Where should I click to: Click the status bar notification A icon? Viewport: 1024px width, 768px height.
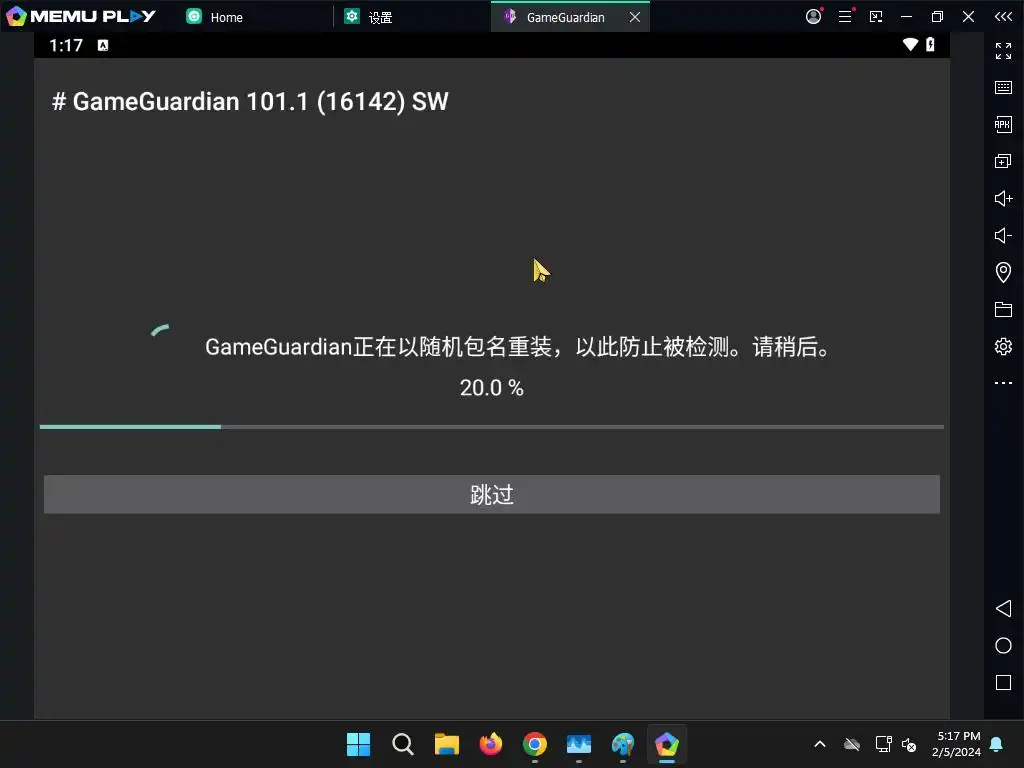(x=103, y=45)
